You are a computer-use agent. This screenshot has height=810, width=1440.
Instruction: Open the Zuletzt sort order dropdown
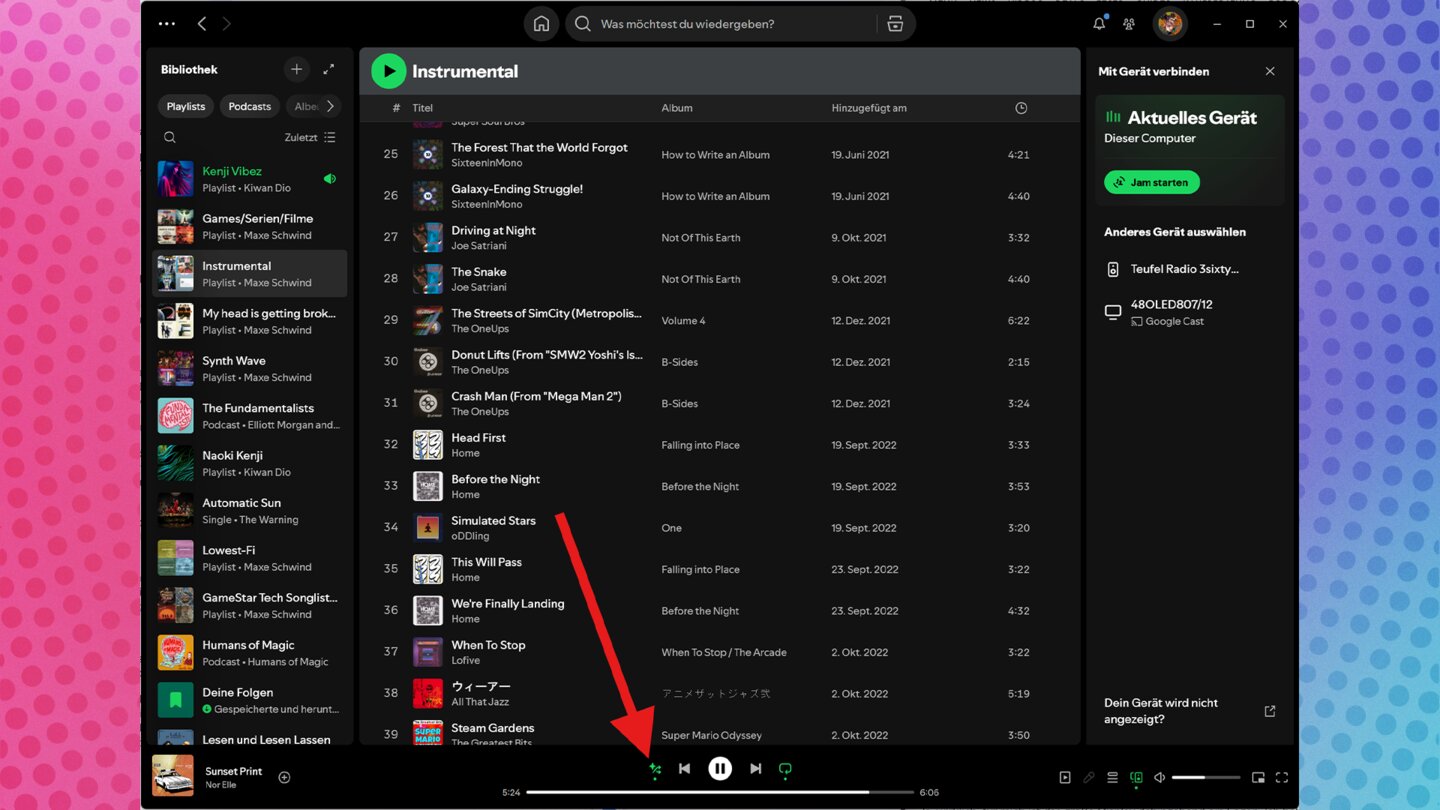coord(310,137)
